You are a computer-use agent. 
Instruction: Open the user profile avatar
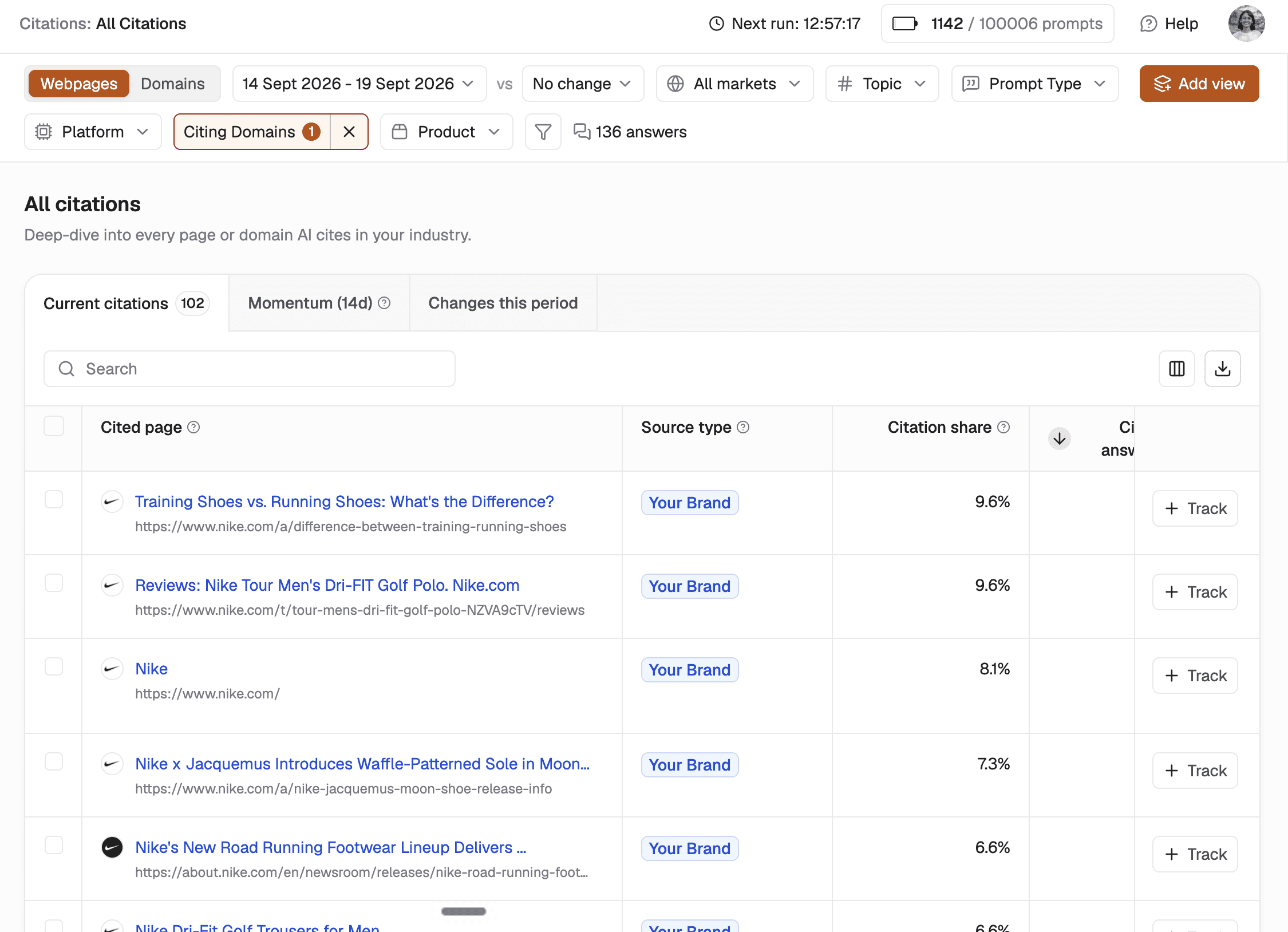pyautogui.click(x=1246, y=23)
